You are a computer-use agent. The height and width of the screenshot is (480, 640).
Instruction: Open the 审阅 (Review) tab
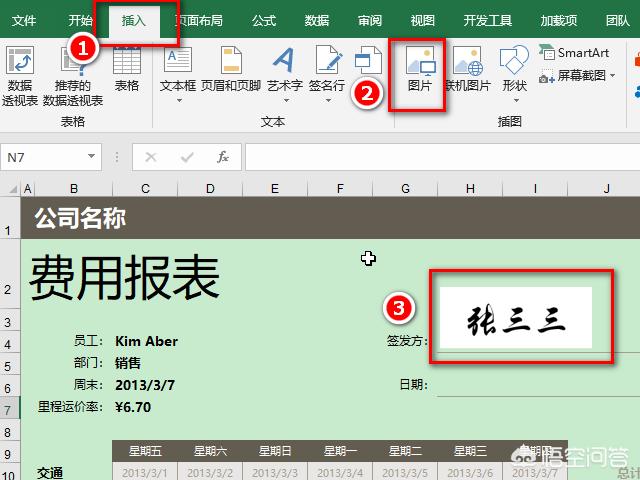click(370, 20)
